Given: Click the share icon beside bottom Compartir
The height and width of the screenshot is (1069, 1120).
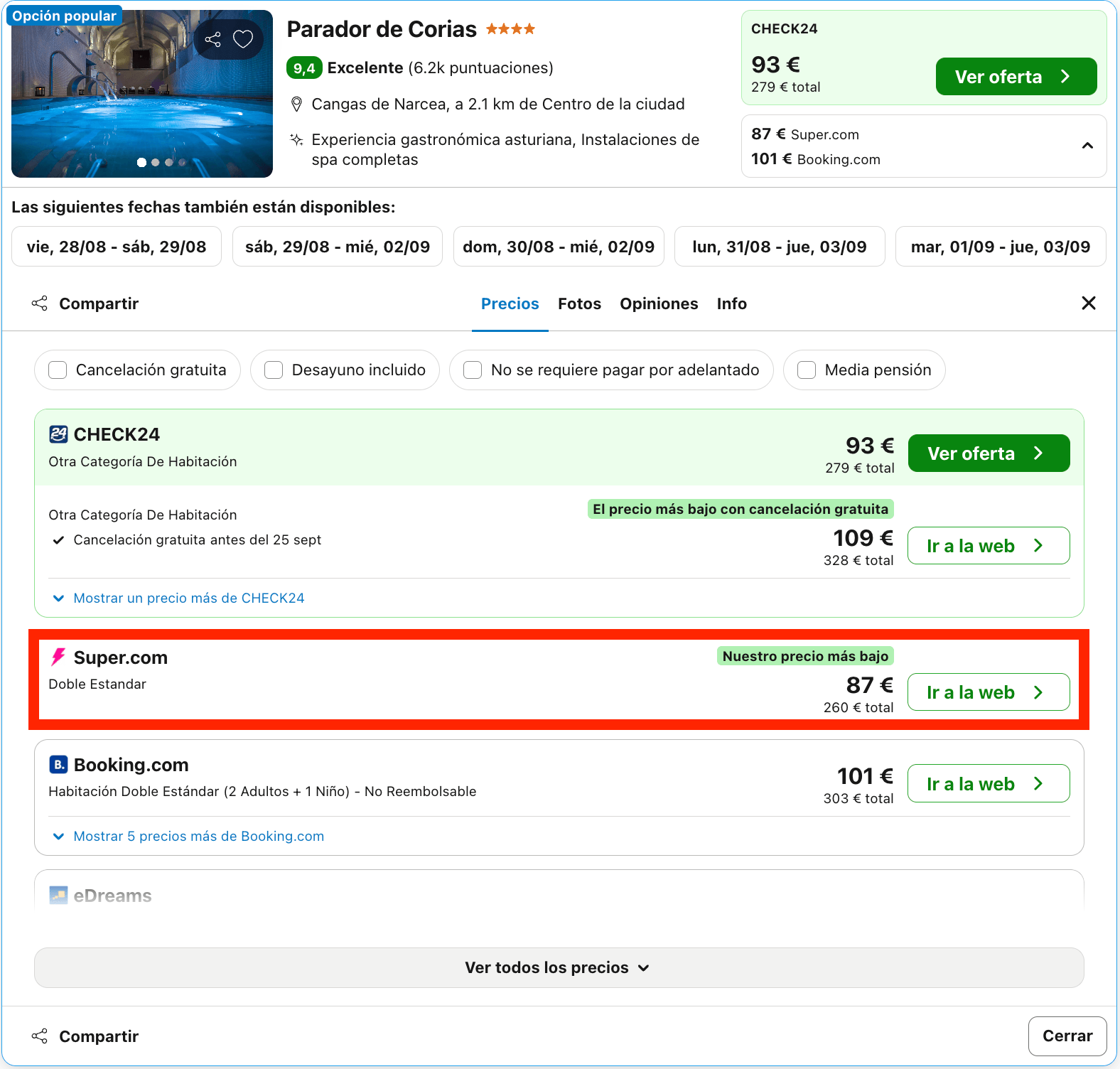Looking at the screenshot, I should [40, 1036].
